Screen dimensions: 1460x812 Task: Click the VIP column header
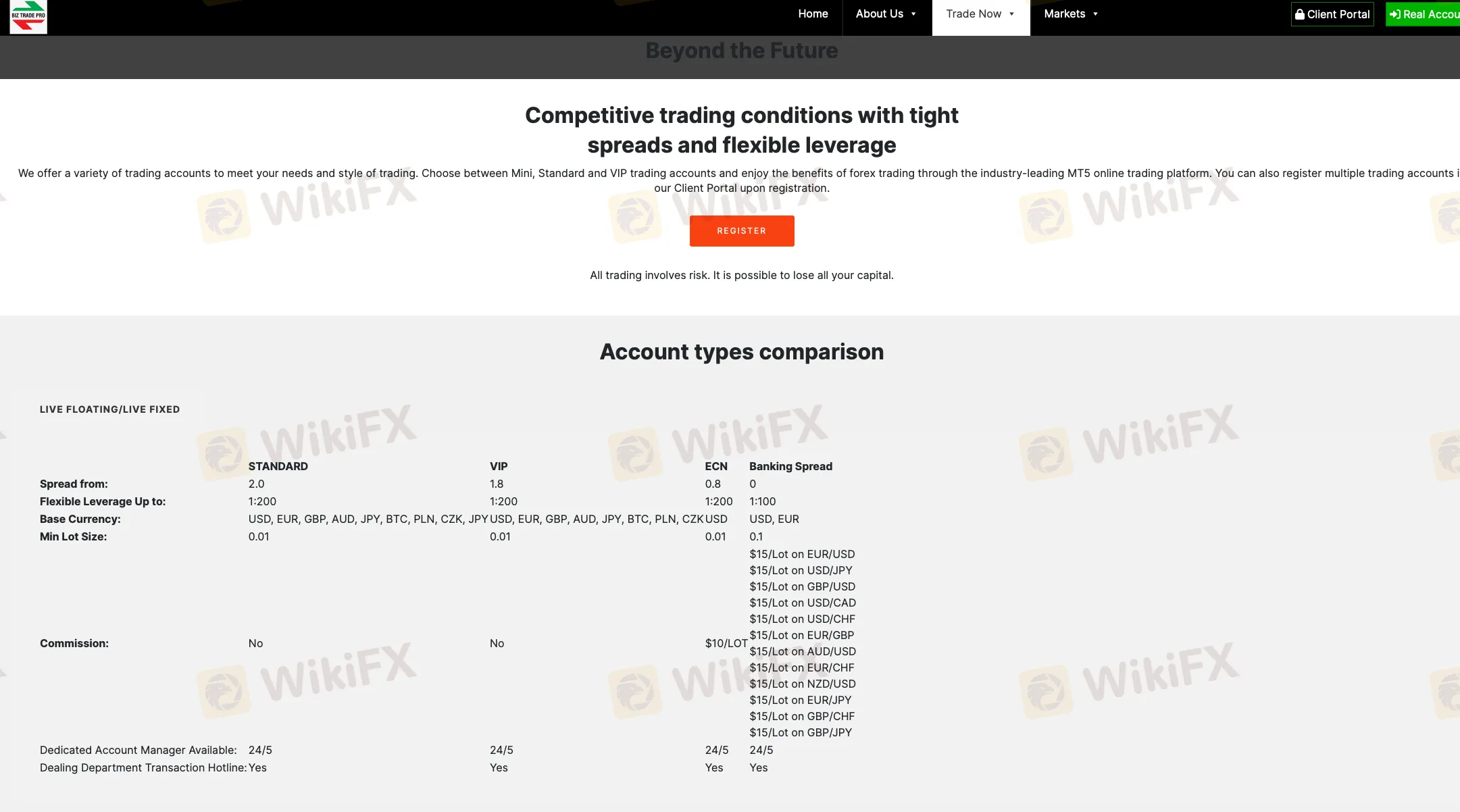pos(499,466)
